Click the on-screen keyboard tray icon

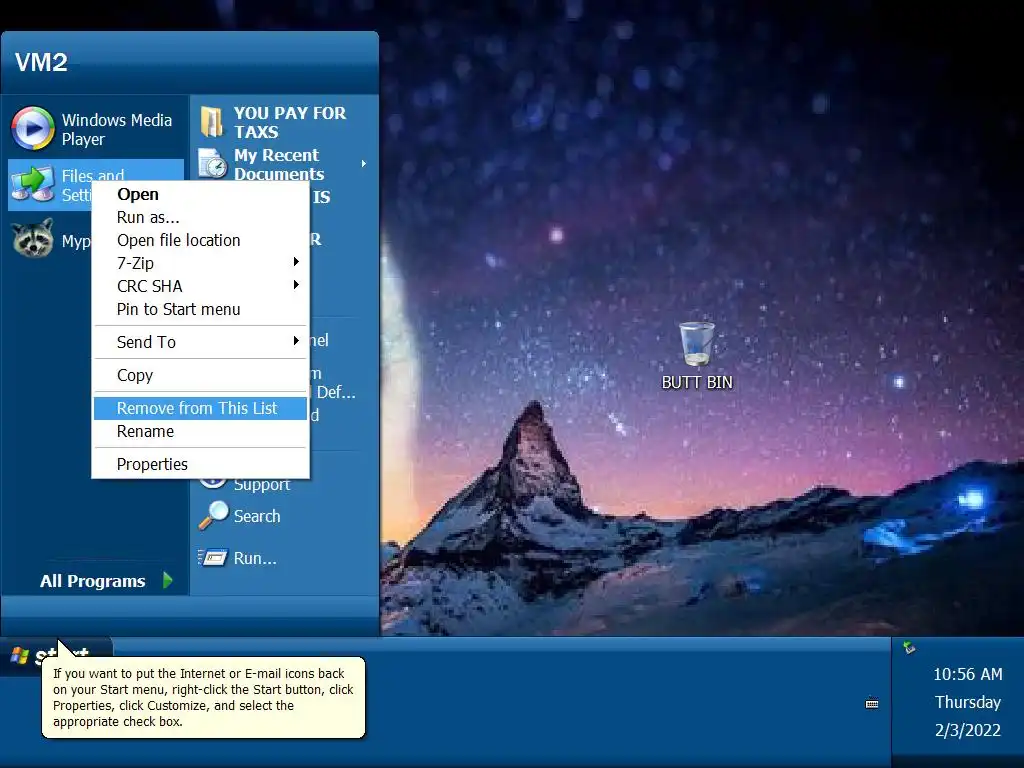coord(872,703)
